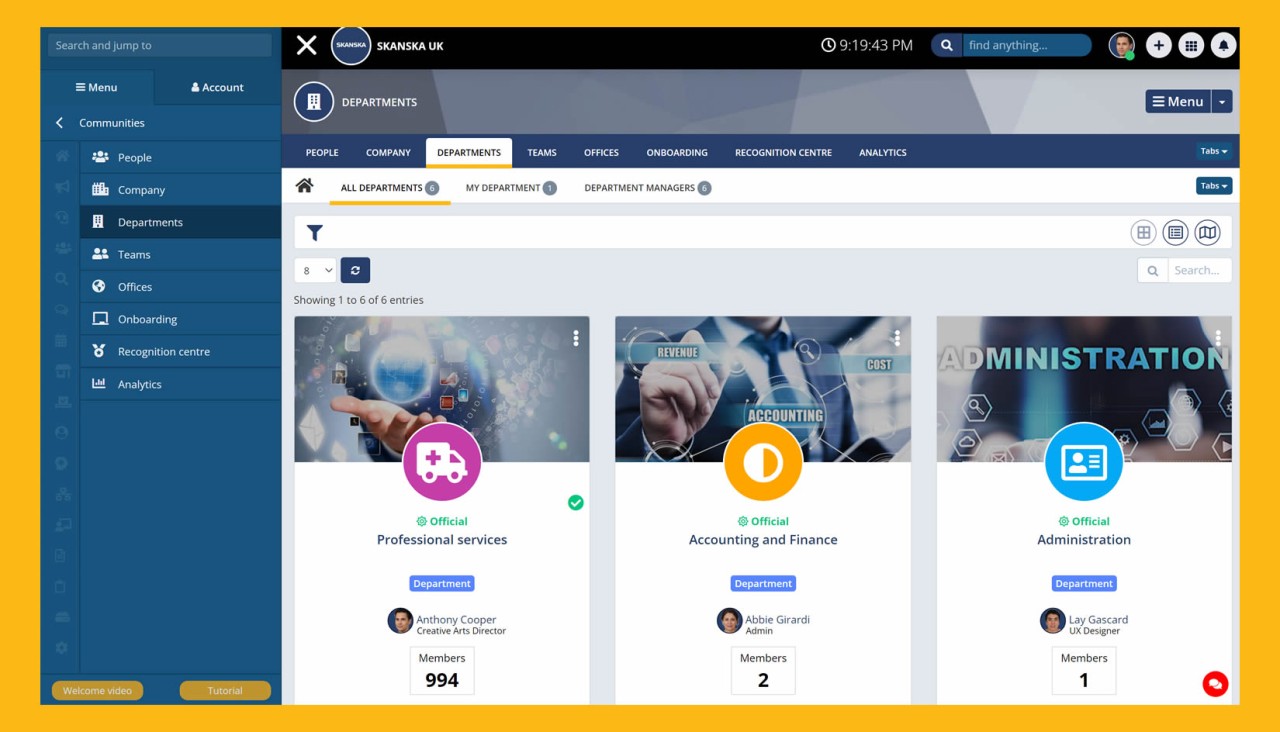The height and width of the screenshot is (732, 1280).
Task: Open notifications bell in the top bar
Action: (1223, 45)
